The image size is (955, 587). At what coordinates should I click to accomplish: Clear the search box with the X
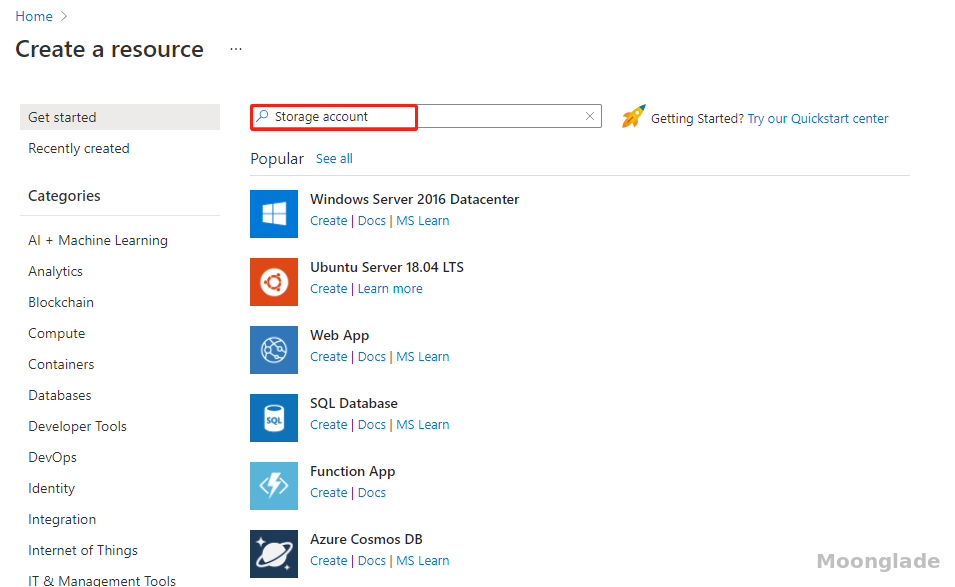pyautogui.click(x=590, y=116)
